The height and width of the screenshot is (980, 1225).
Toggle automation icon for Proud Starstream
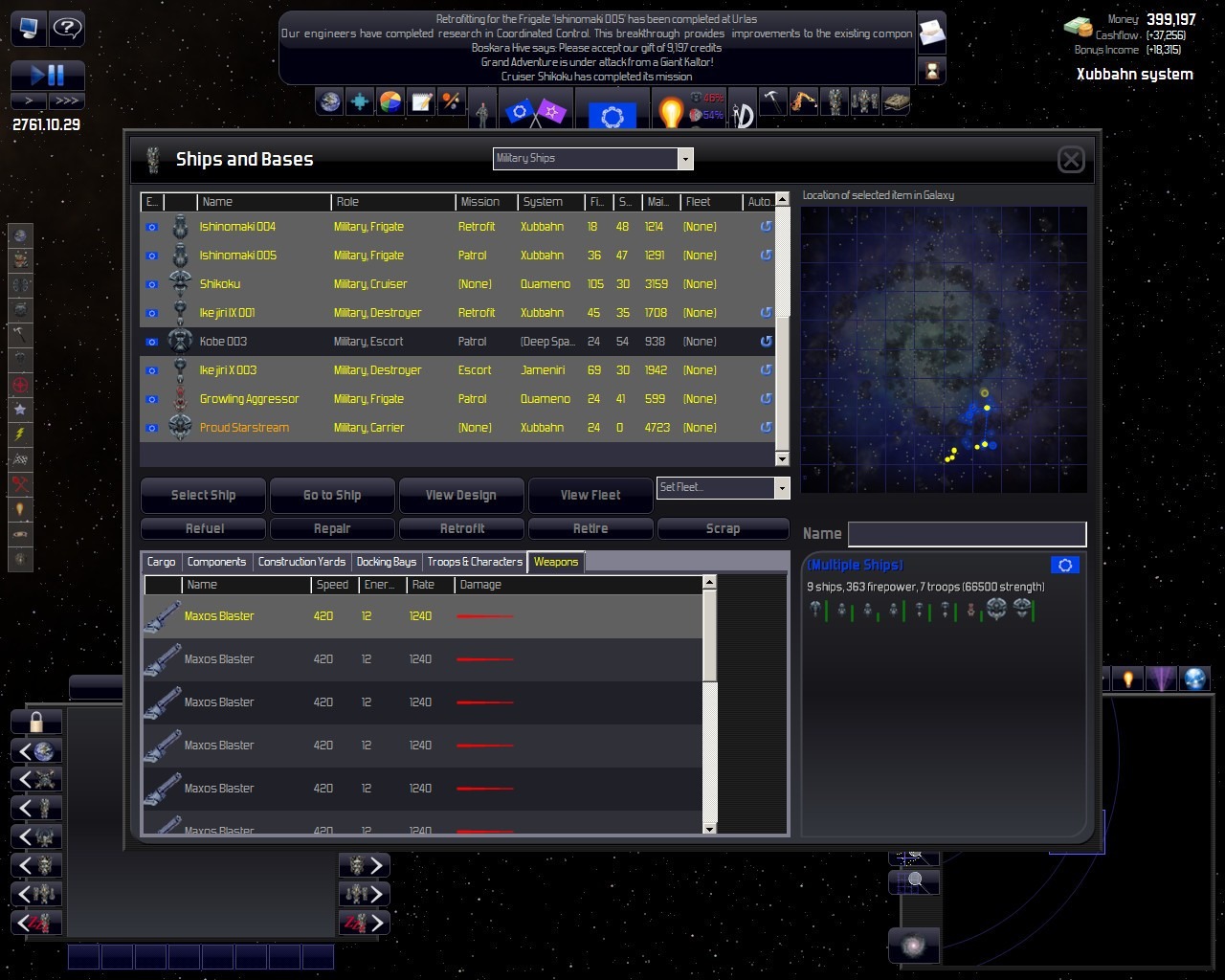(766, 428)
